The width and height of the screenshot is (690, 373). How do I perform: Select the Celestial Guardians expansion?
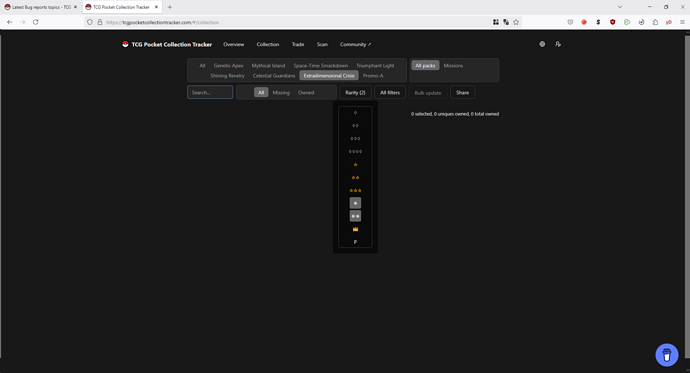coord(274,76)
